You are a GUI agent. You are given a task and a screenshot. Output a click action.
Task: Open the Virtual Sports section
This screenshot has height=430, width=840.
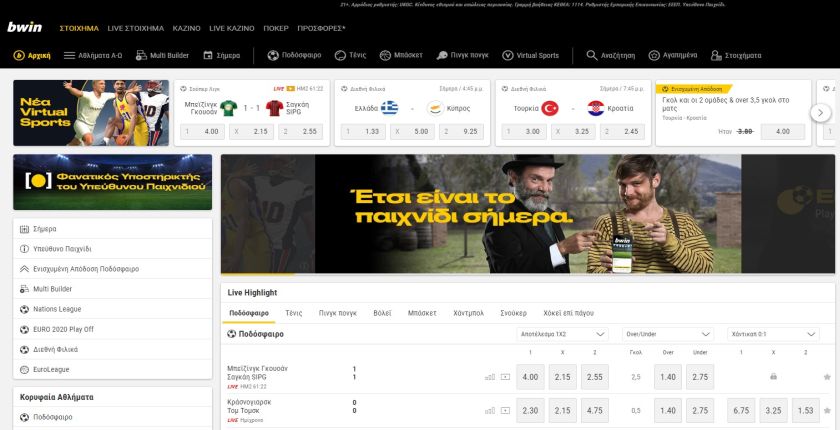530,55
